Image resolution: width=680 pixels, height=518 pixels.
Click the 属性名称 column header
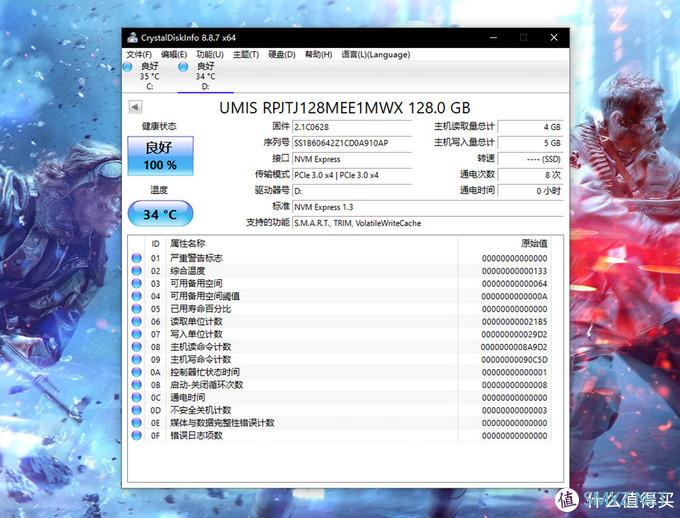(187, 243)
